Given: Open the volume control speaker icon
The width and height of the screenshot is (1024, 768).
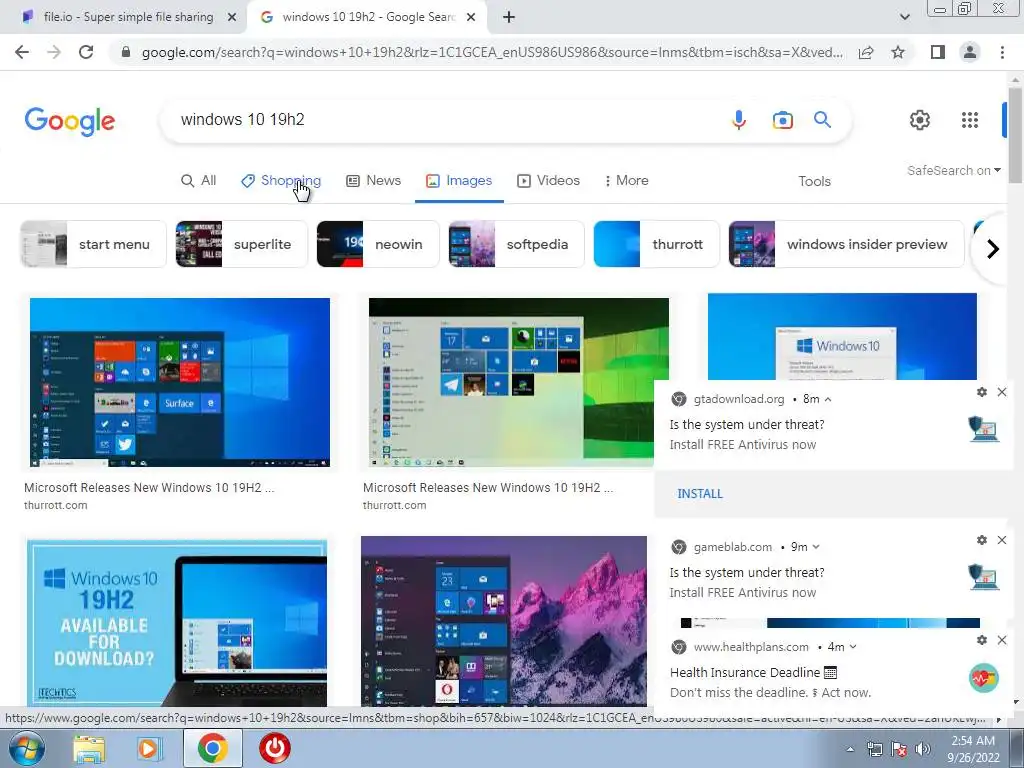Looking at the screenshot, I should 923,749.
